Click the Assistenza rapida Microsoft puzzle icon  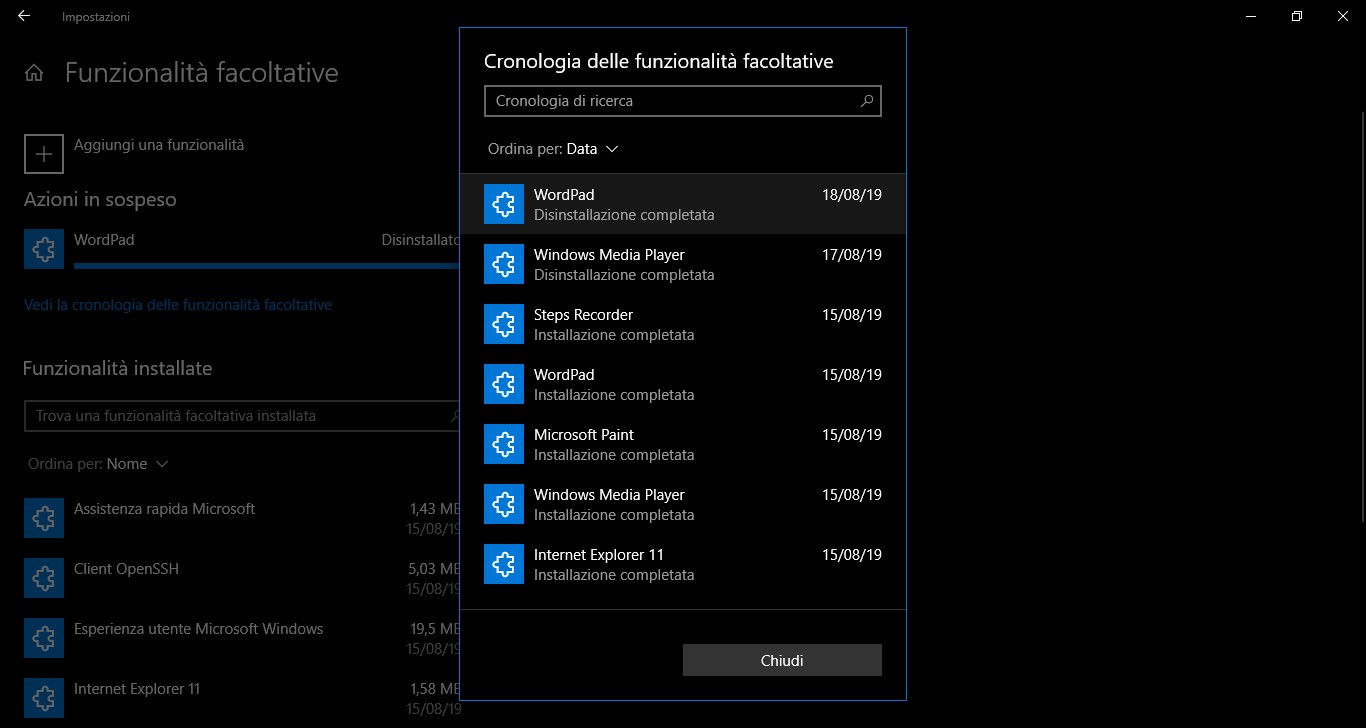[44, 518]
